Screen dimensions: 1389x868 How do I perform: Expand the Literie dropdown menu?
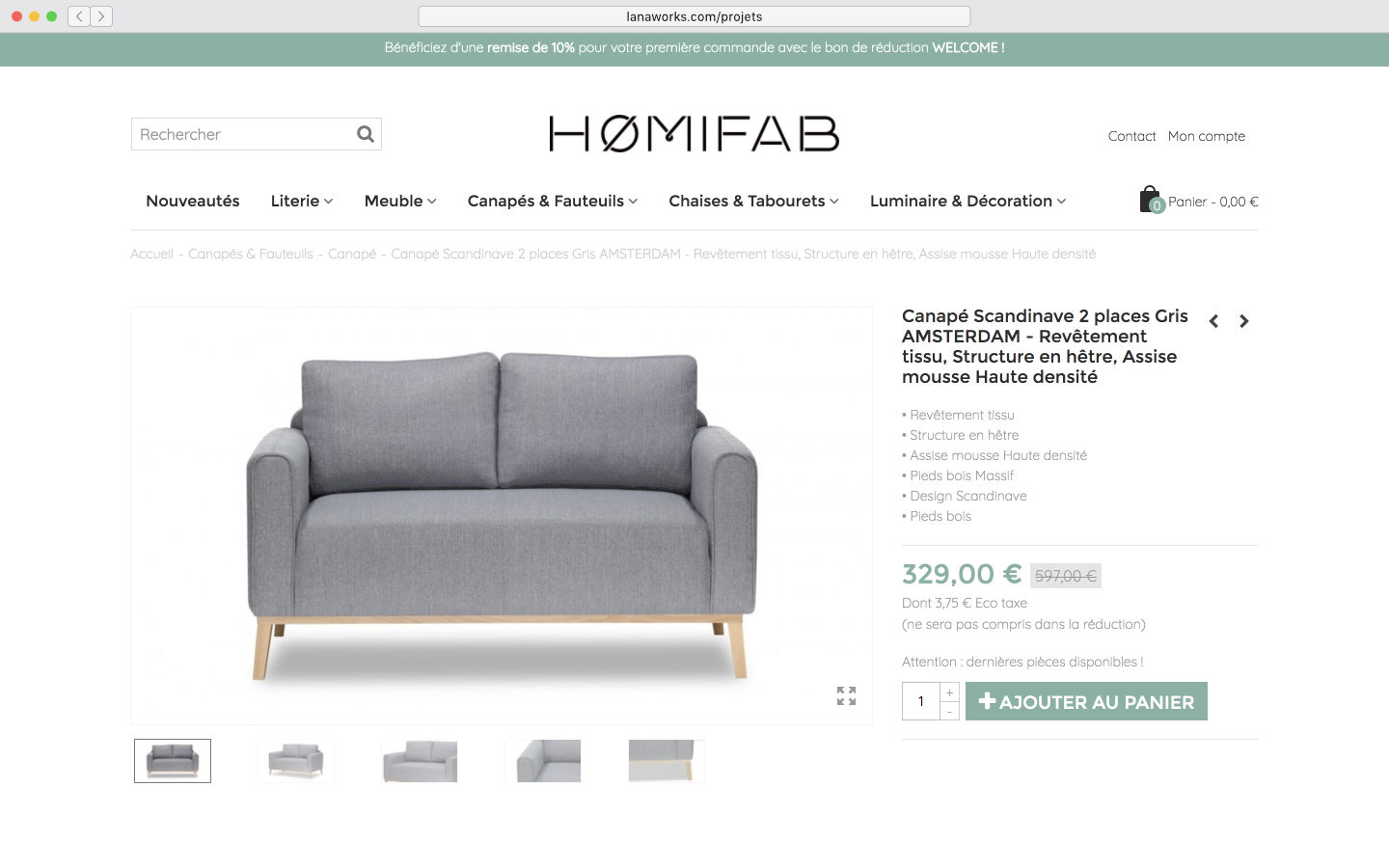(302, 201)
